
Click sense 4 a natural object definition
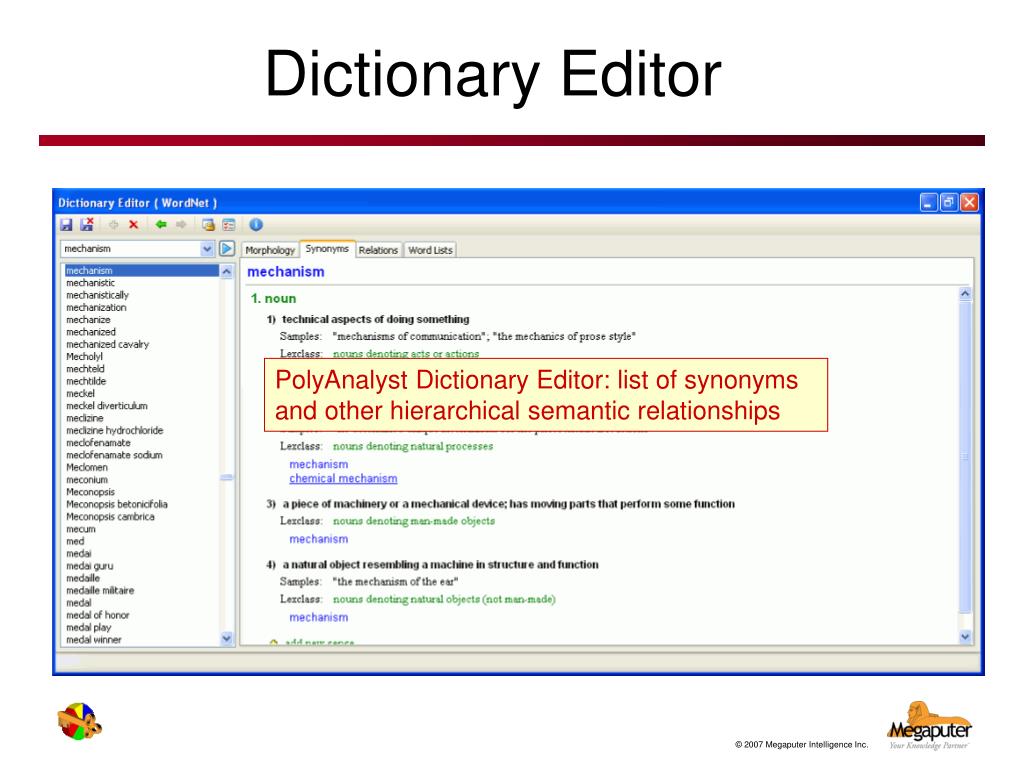coord(440,565)
